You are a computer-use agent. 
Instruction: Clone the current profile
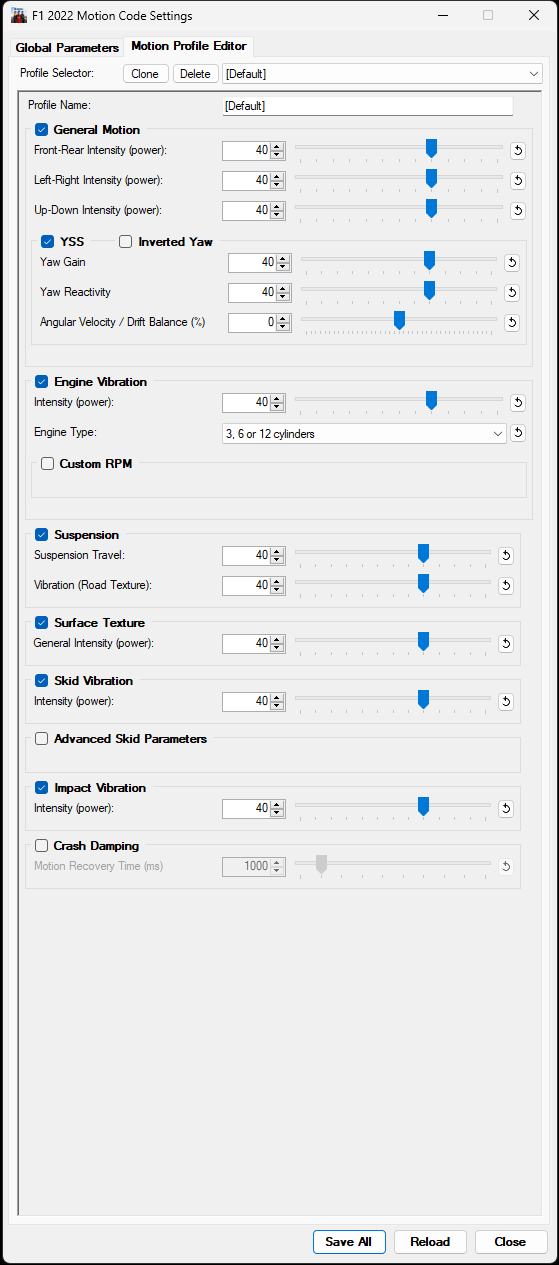pos(145,74)
